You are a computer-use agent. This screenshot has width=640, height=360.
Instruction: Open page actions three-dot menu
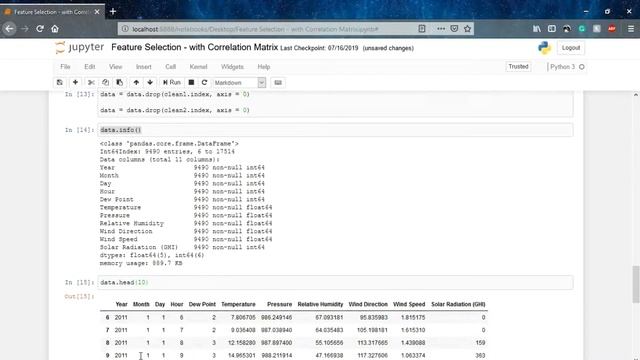441,29
